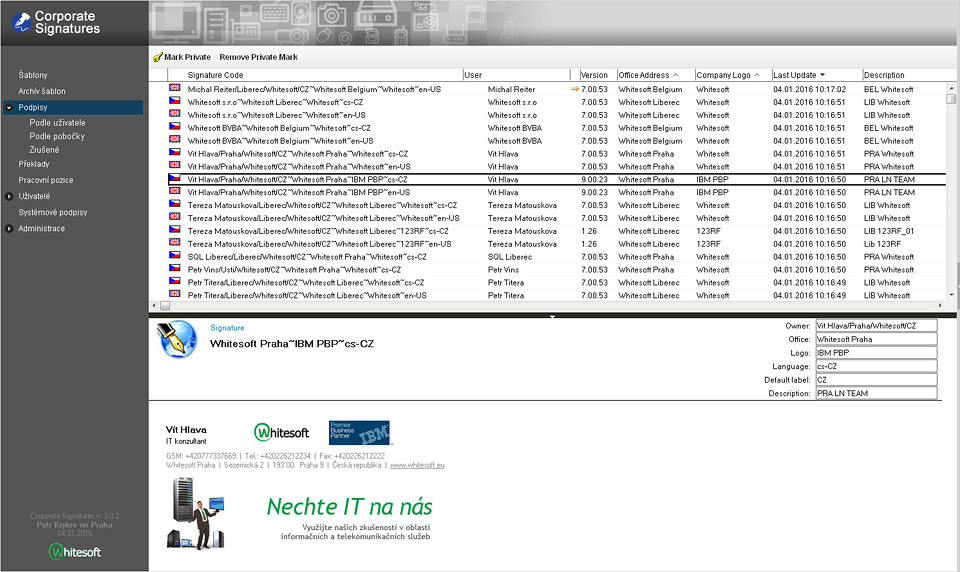
Task: Click the Description input field
Action: (875, 394)
